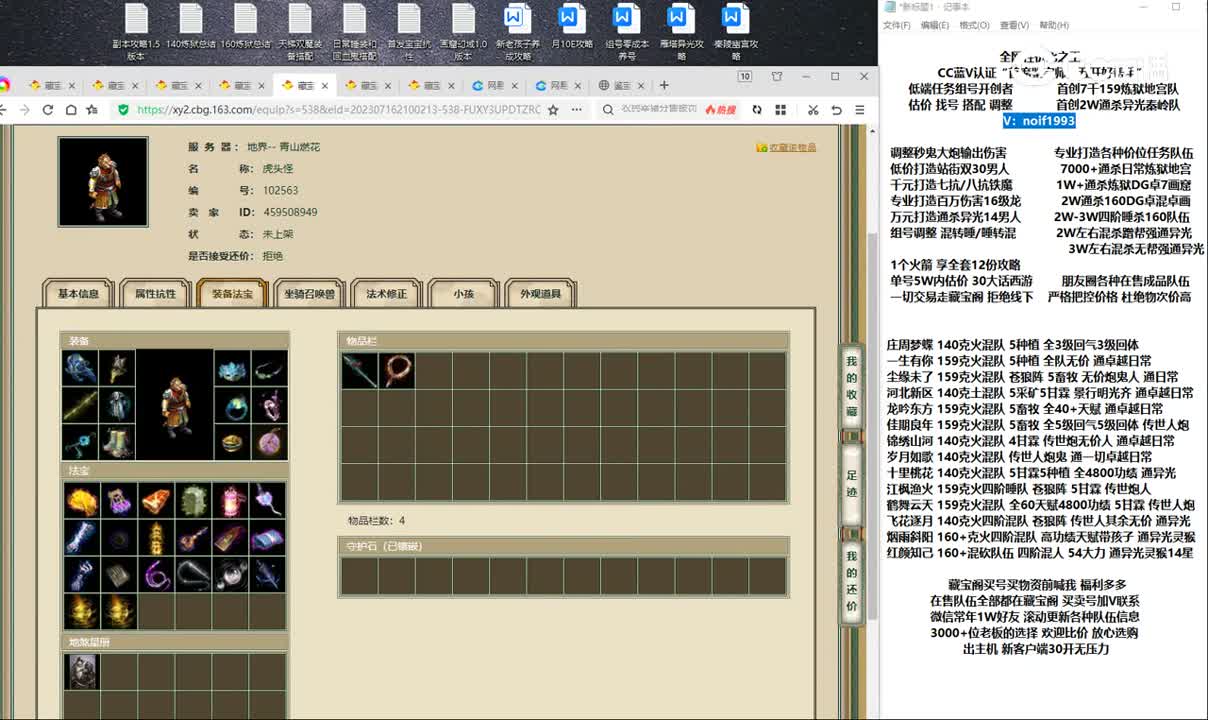Click the 热搜 hot search button
This screenshot has width=1208, height=720.
pyautogui.click(x=720, y=110)
